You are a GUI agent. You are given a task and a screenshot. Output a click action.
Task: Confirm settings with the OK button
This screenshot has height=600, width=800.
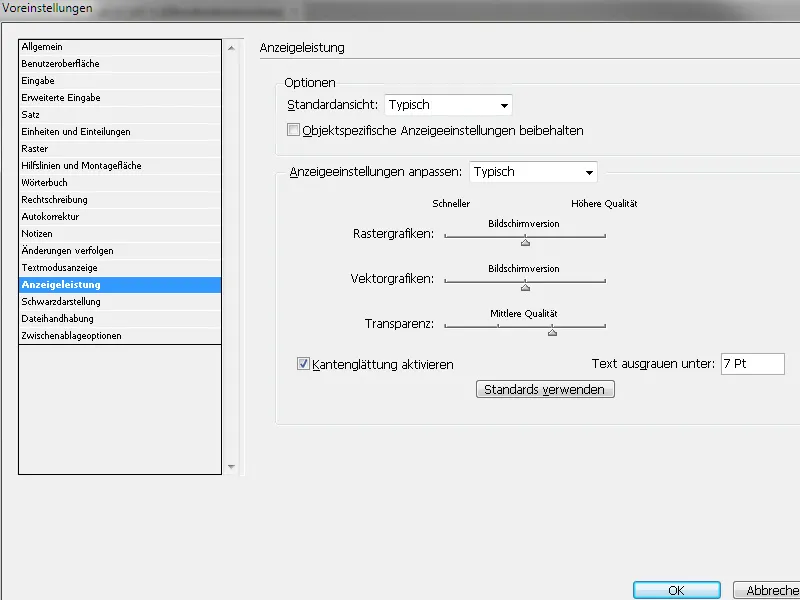676,590
